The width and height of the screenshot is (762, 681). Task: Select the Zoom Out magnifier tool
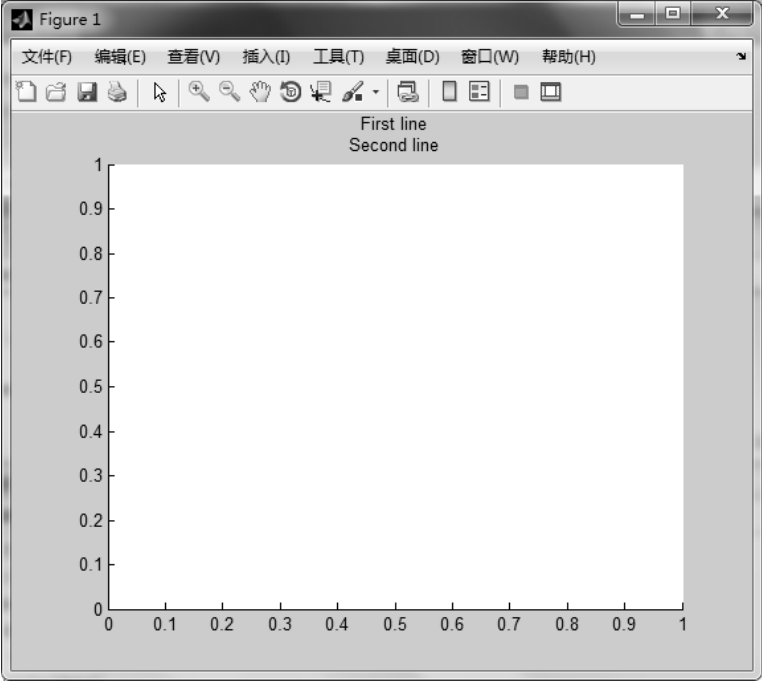pyautogui.click(x=229, y=92)
